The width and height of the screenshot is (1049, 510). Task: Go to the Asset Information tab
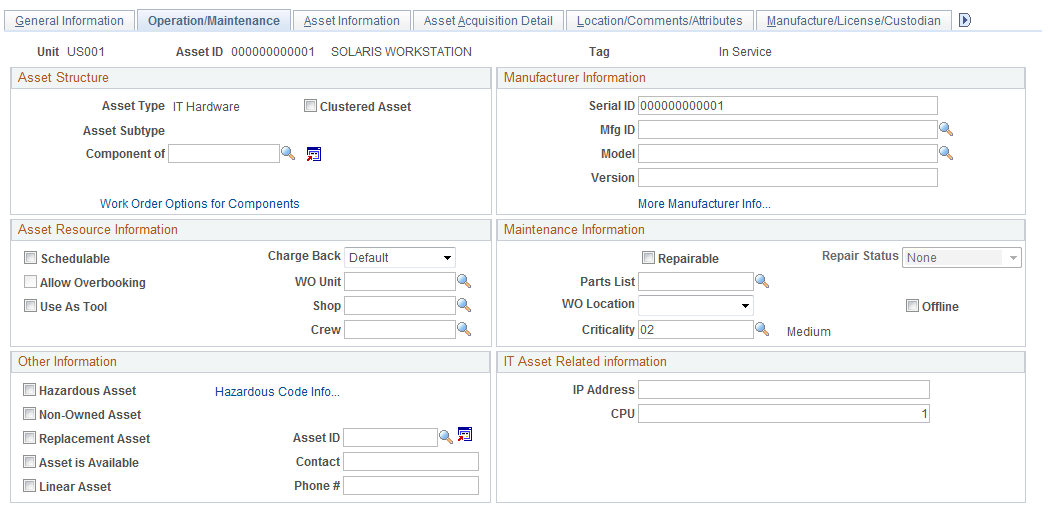[x=352, y=21]
